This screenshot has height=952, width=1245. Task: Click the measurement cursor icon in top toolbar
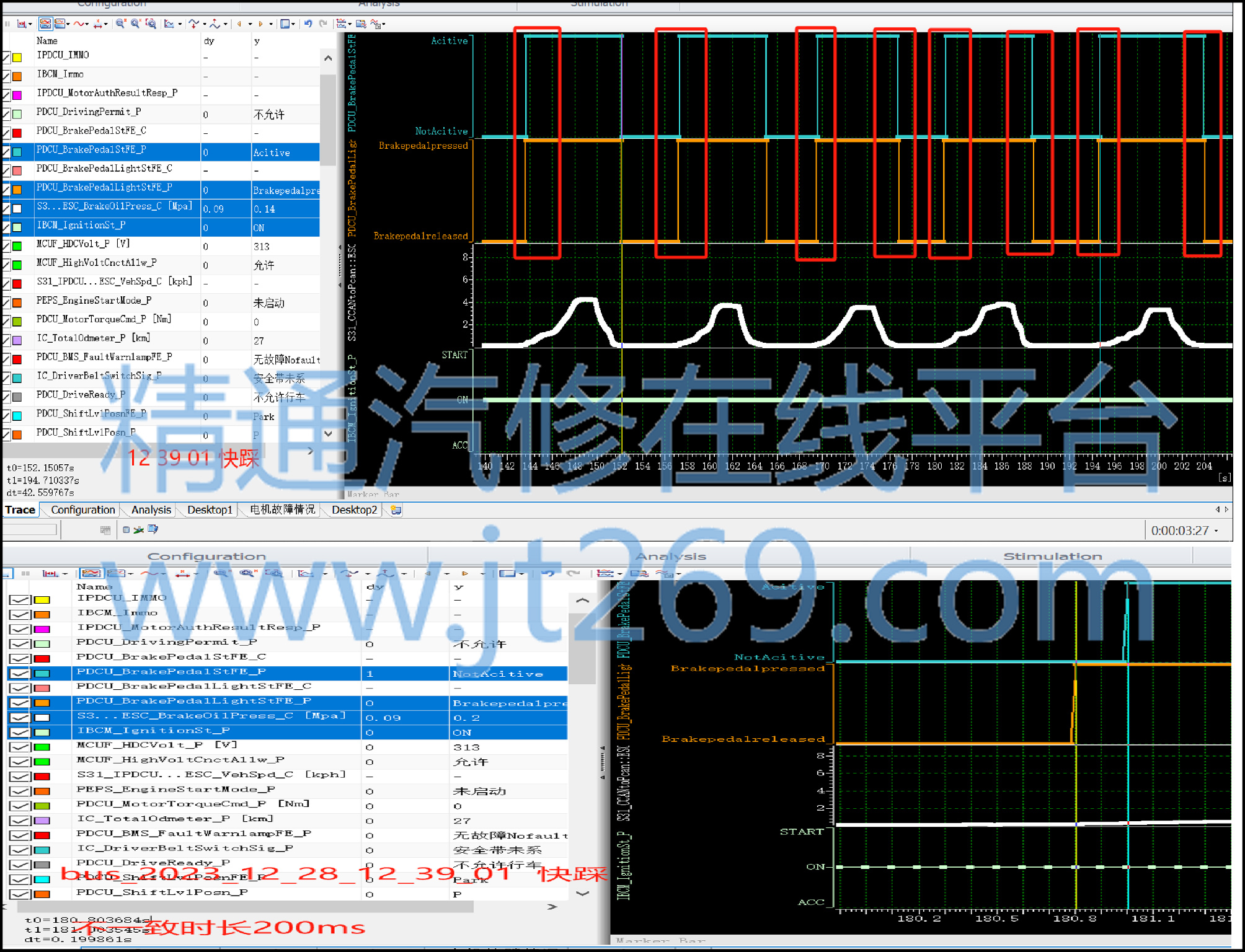21,24
